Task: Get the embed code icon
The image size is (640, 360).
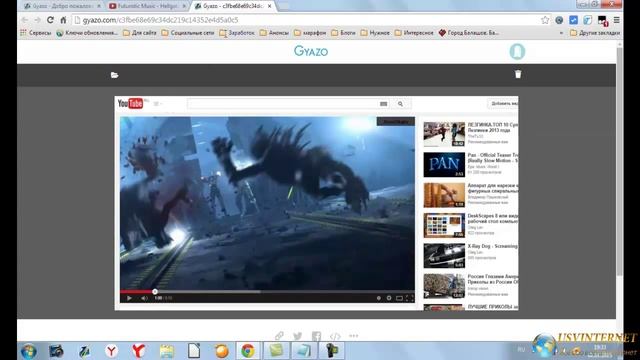Action: pyautogui.click(x=335, y=336)
